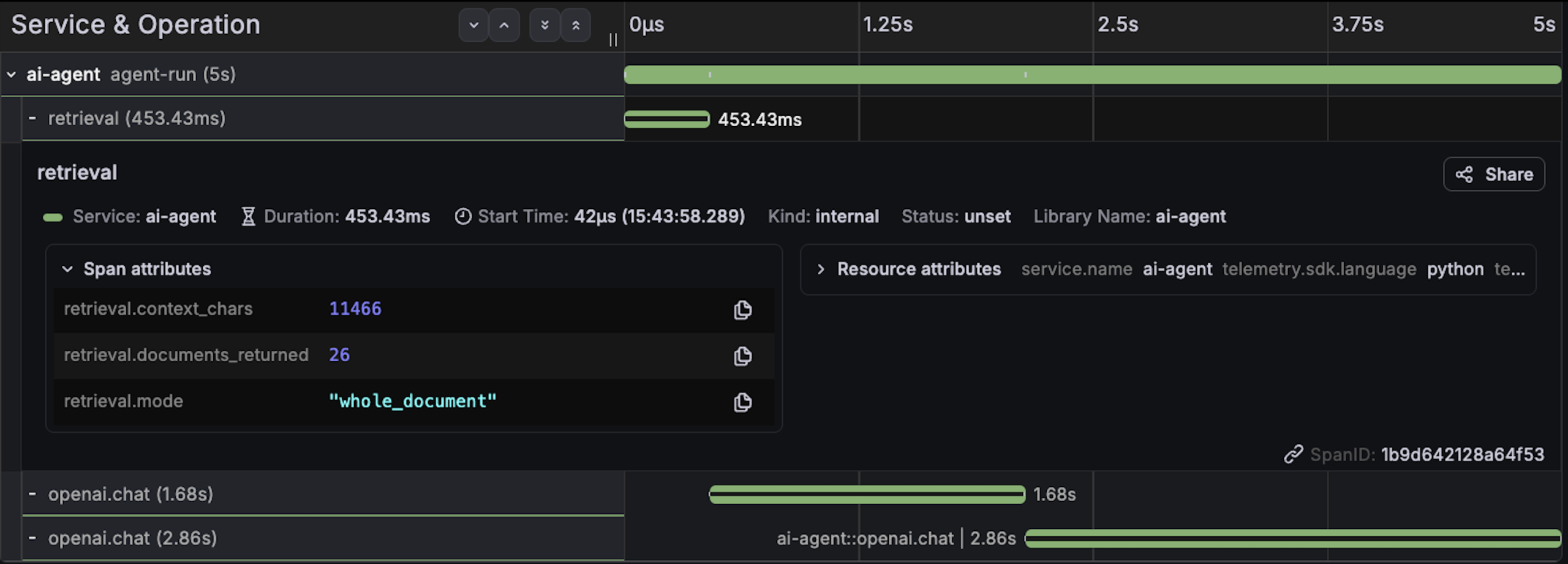Click the 2.5s timeline tick label

point(1118,24)
